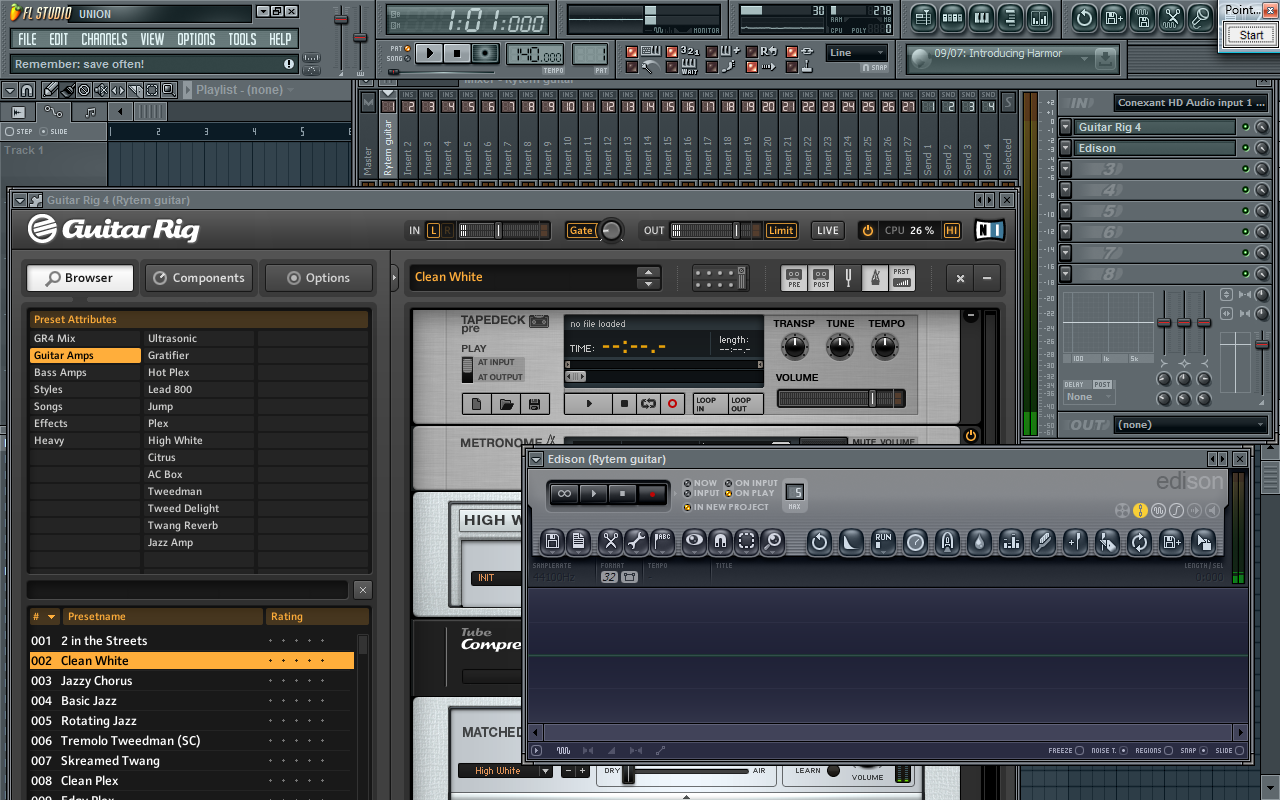1280x800 pixels.
Task: Click FL Studio one-click audio recording scissors icon
Action: pyautogui.click(x=1172, y=18)
